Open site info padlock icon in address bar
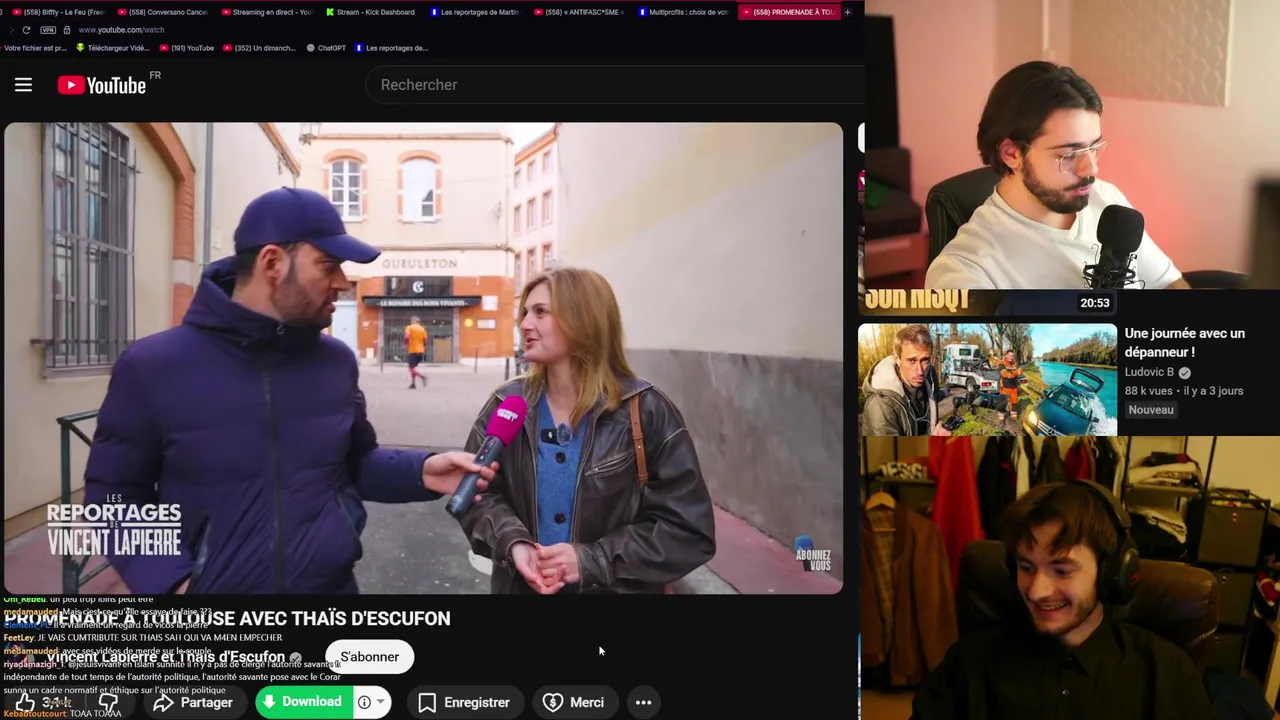Screen dimensions: 1280x720 pyautogui.click(x=67, y=30)
